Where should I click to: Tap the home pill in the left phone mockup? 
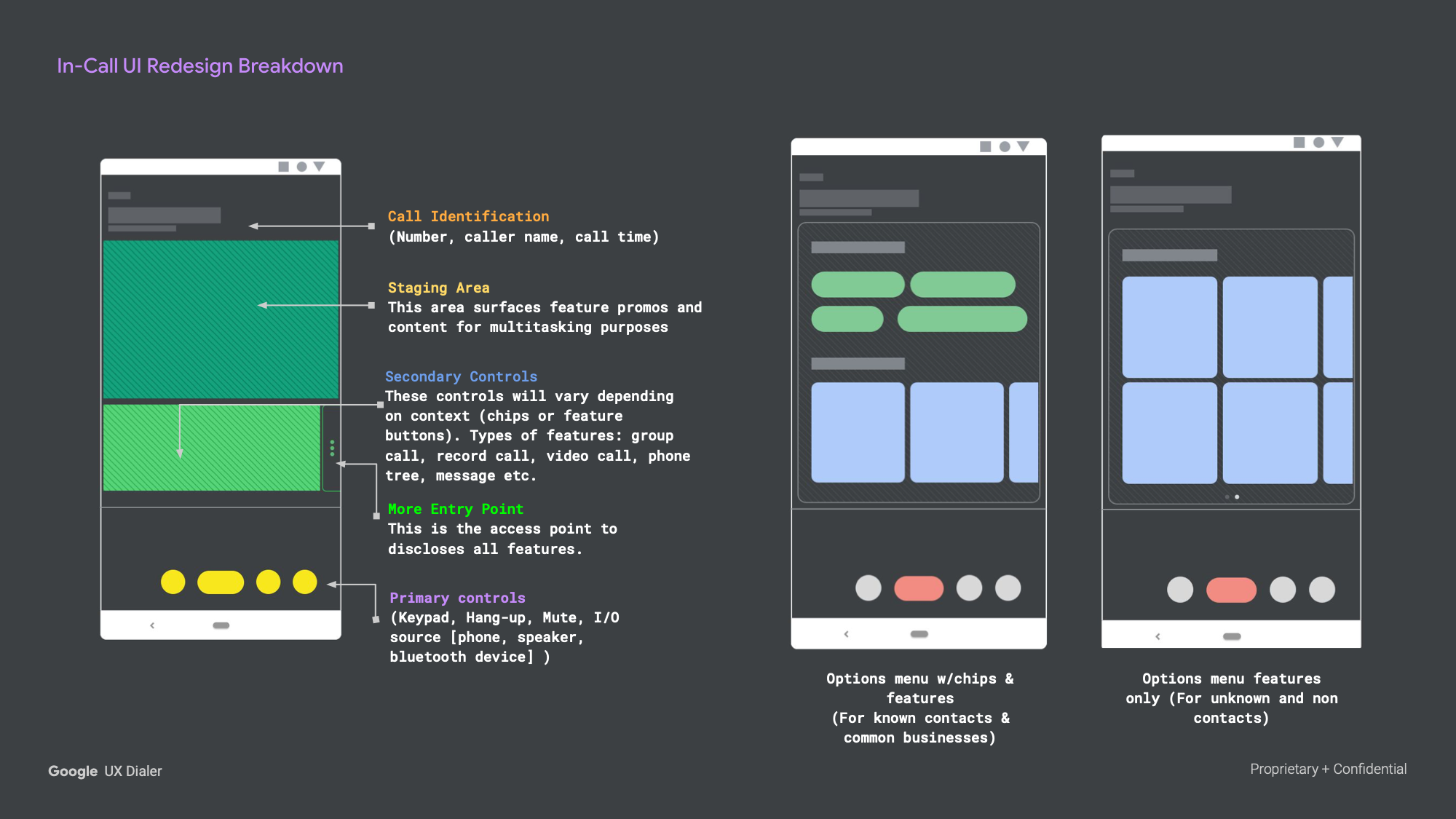[x=221, y=625]
